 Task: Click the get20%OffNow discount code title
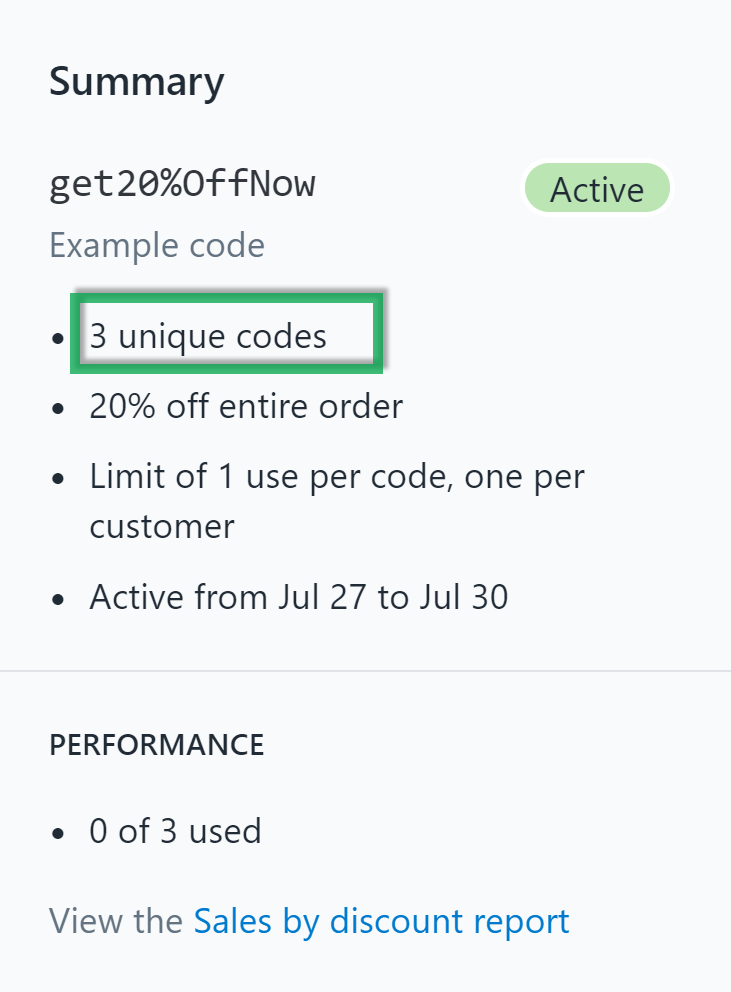click(x=183, y=184)
